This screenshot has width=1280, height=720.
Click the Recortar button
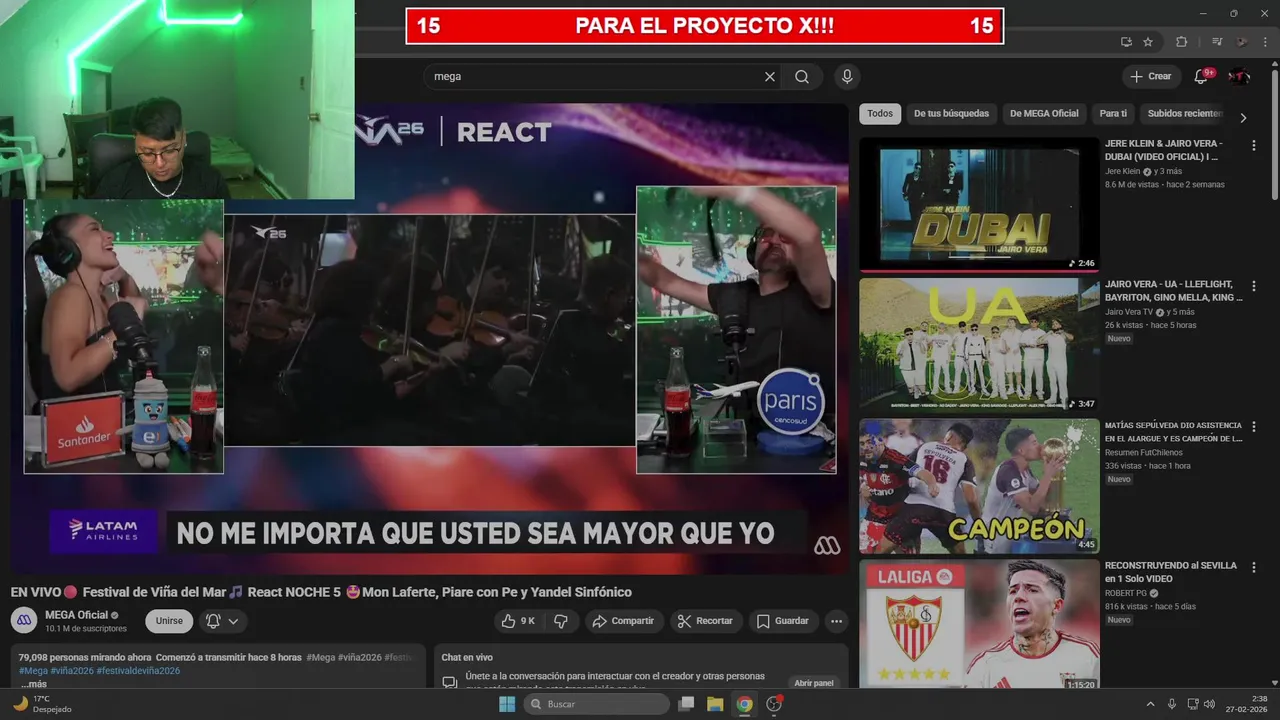pyautogui.click(x=705, y=621)
